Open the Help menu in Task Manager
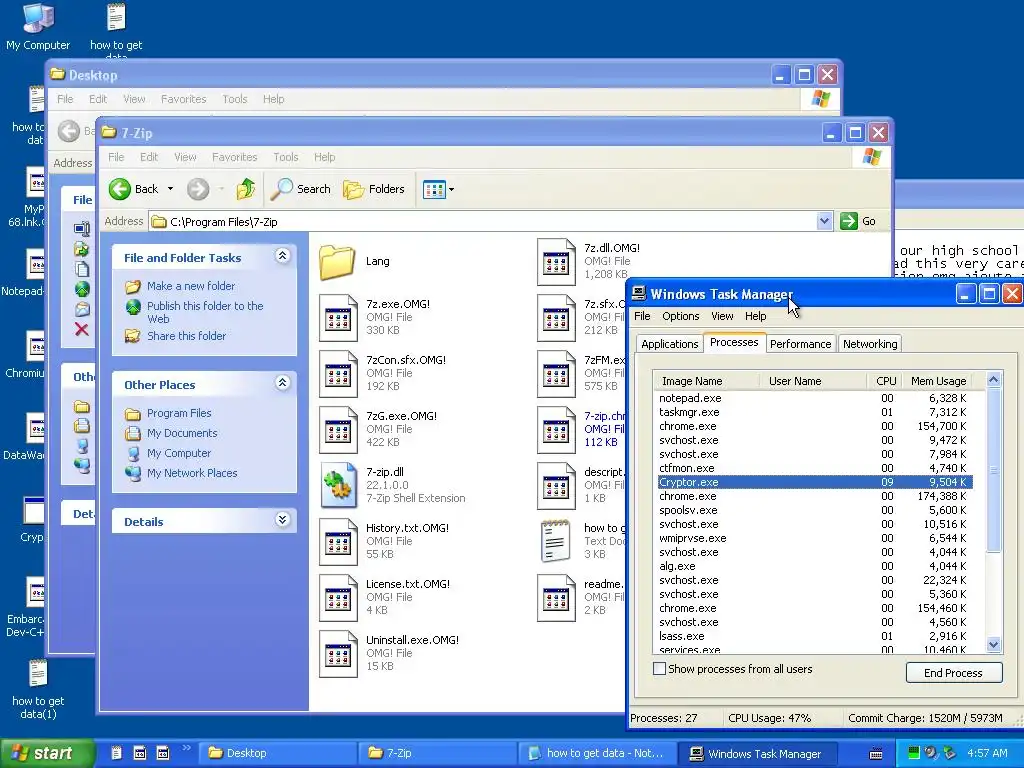1024x768 pixels. click(x=756, y=316)
